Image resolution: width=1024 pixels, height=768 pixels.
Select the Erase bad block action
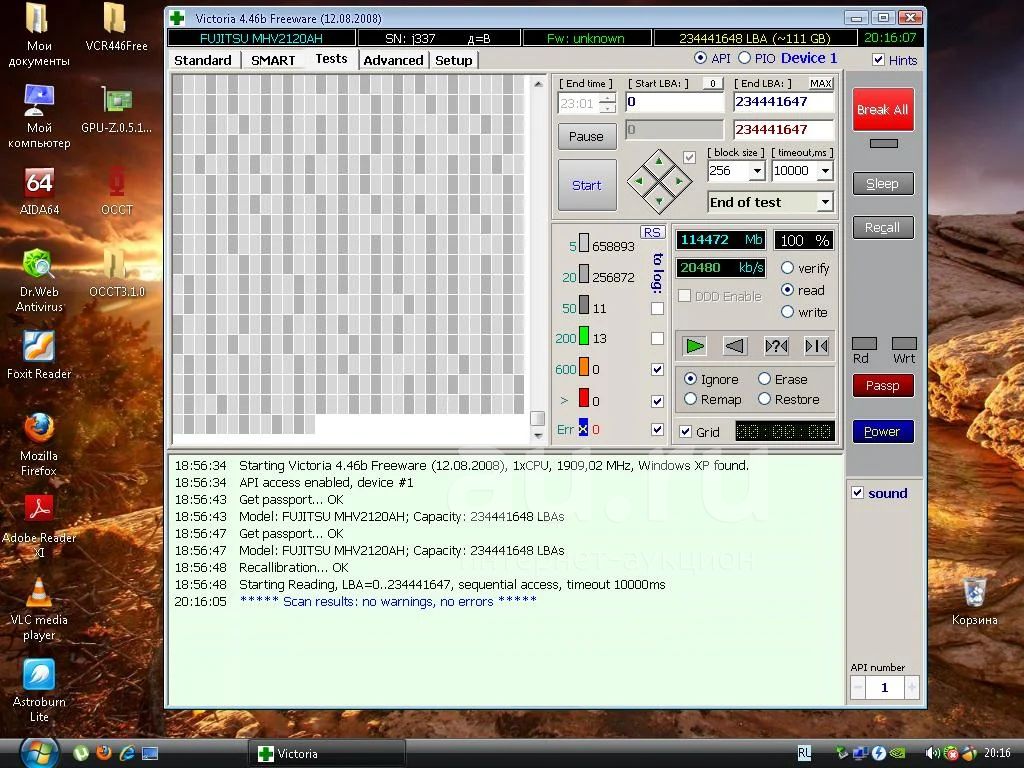pos(764,379)
